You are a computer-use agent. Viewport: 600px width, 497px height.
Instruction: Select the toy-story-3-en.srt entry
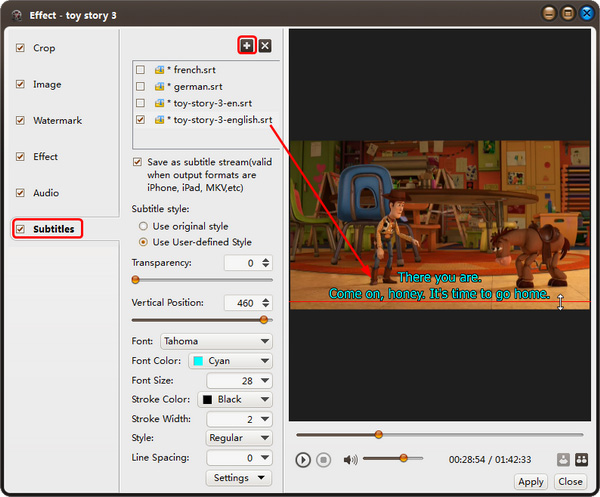(207, 103)
